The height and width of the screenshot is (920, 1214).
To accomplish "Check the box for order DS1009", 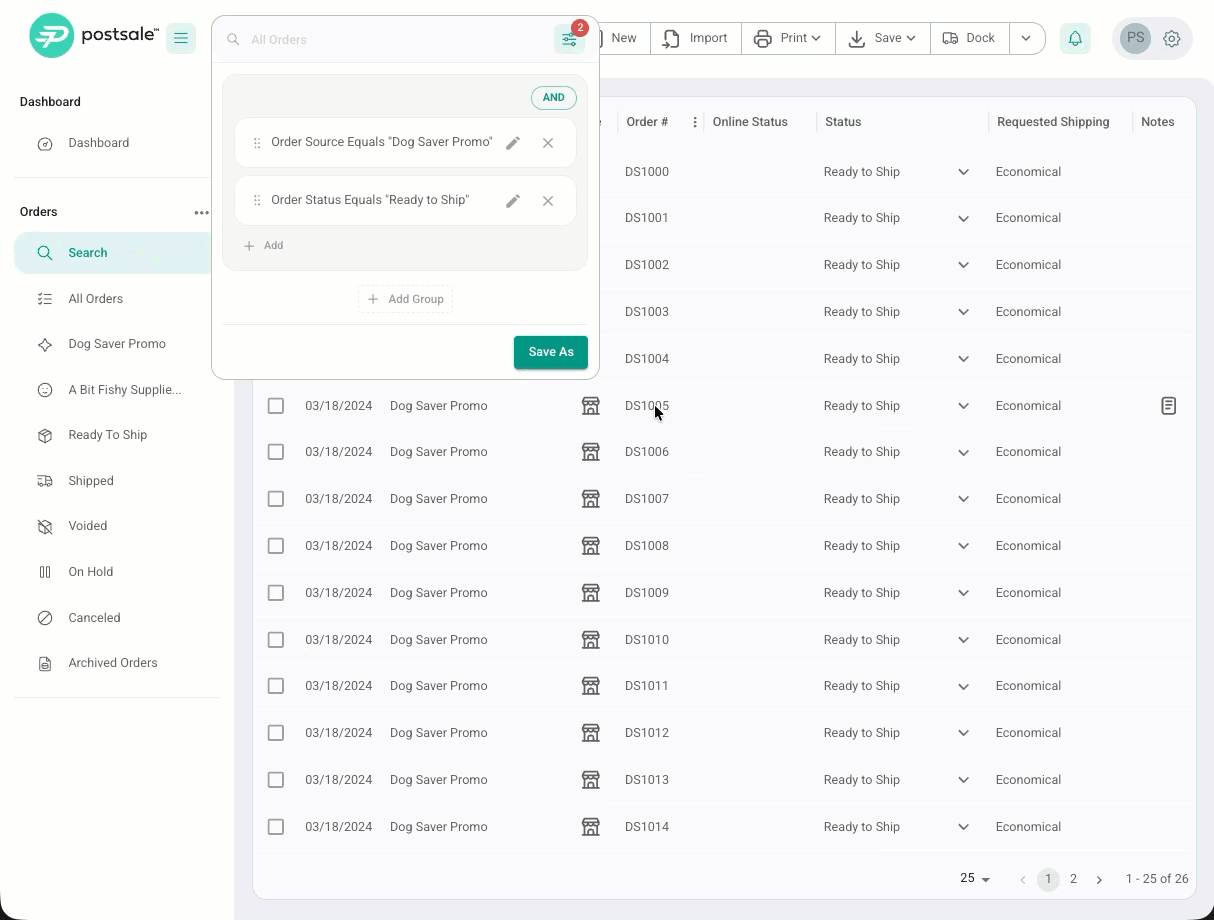I will 276,593.
